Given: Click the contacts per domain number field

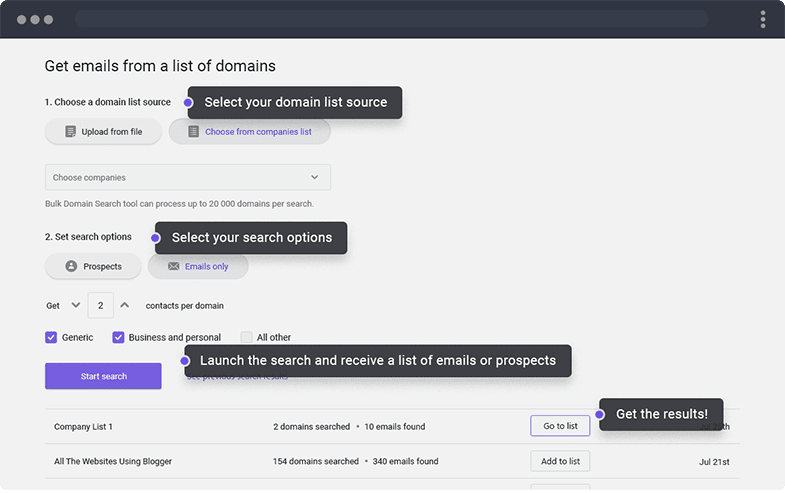Looking at the screenshot, I should (x=100, y=305).
